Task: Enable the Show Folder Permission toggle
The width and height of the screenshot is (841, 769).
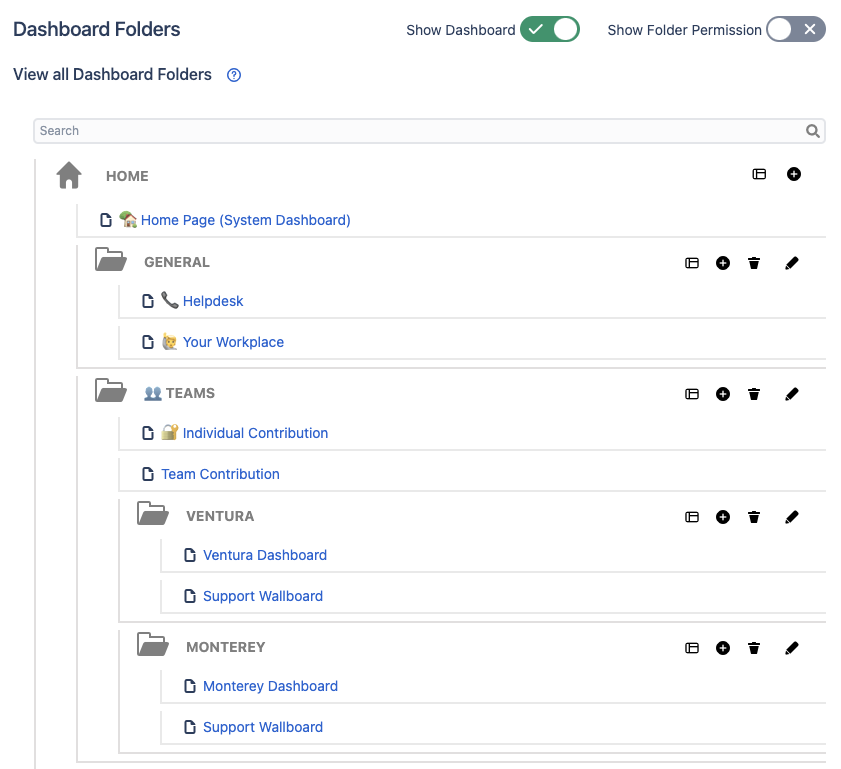Action: click(x=796, y=30)
